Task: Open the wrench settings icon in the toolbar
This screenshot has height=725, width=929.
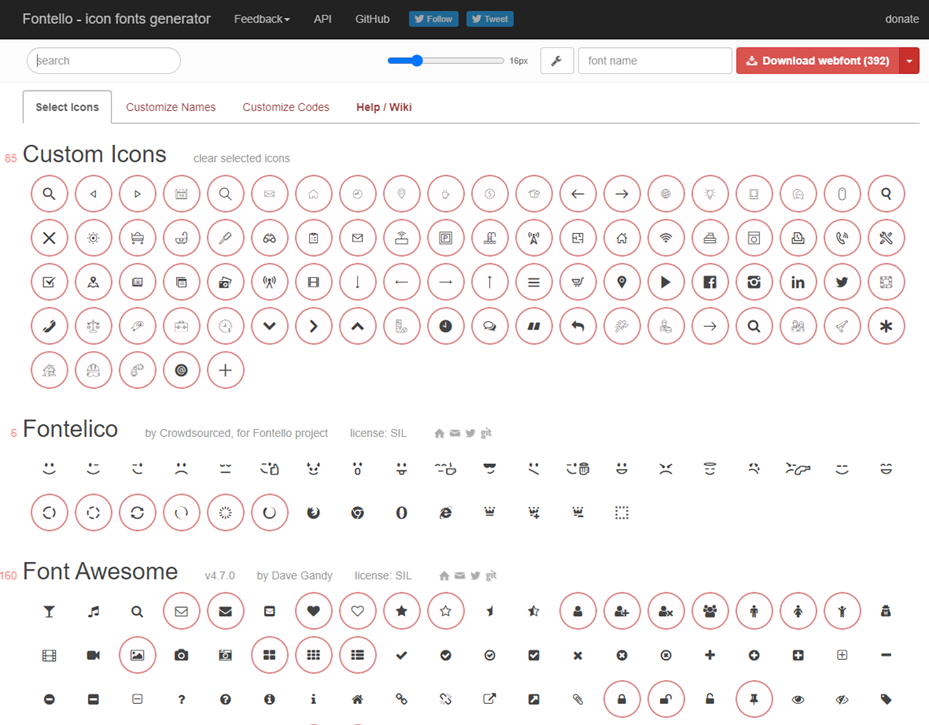Action: tap(557, 60)
